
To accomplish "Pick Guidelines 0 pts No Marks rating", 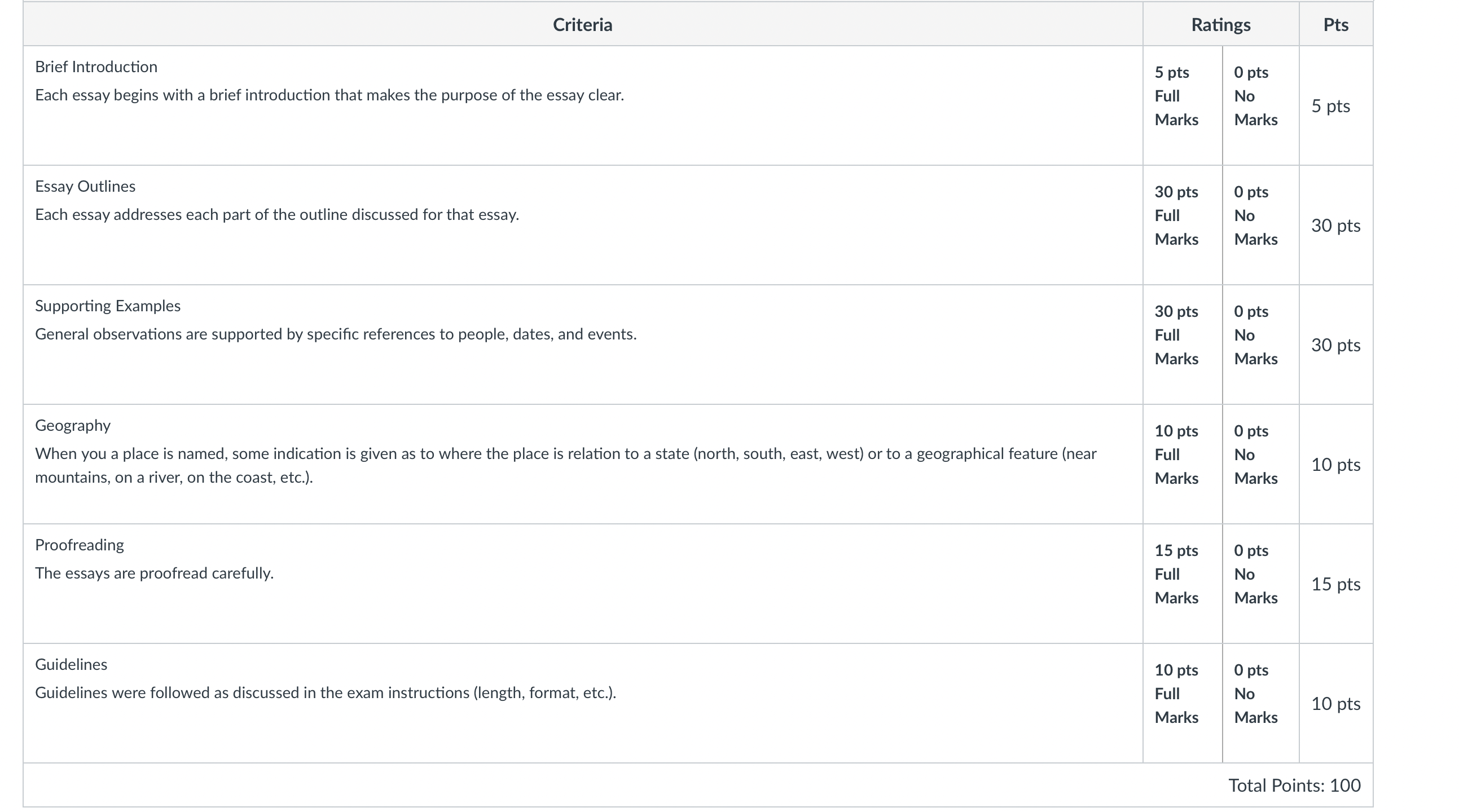I will (1261, 703).
